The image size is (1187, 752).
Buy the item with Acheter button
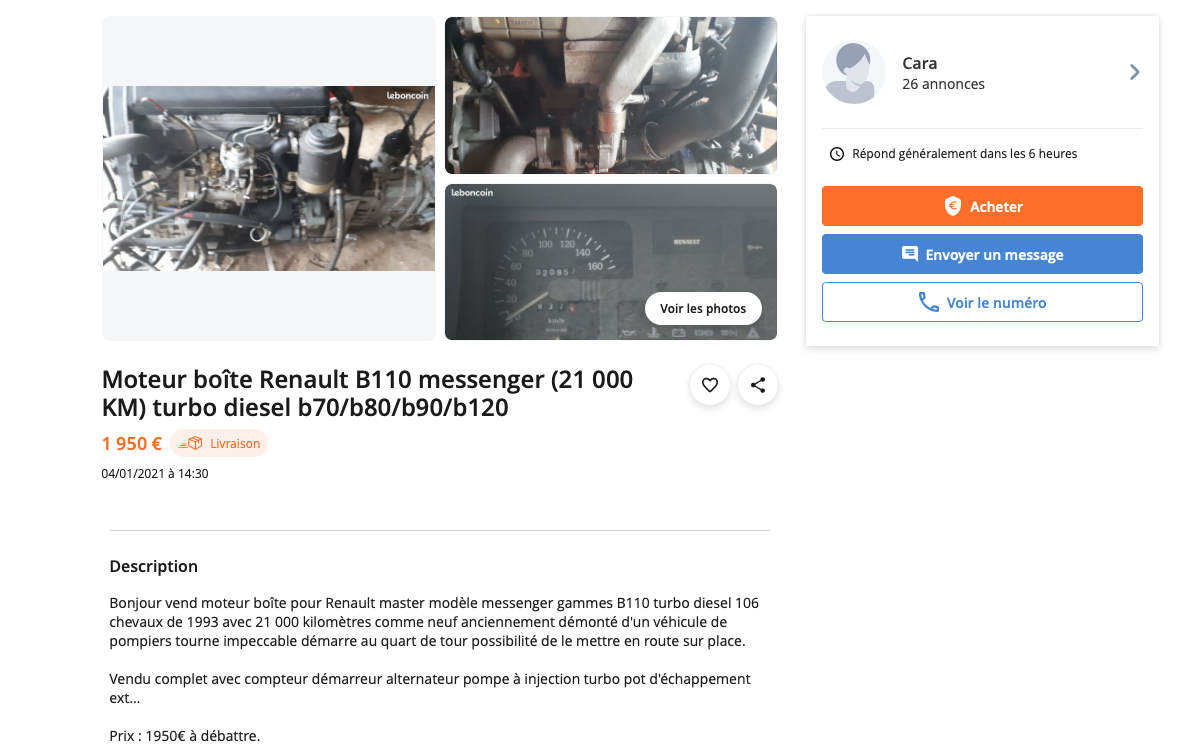click(x=982, y=206)
